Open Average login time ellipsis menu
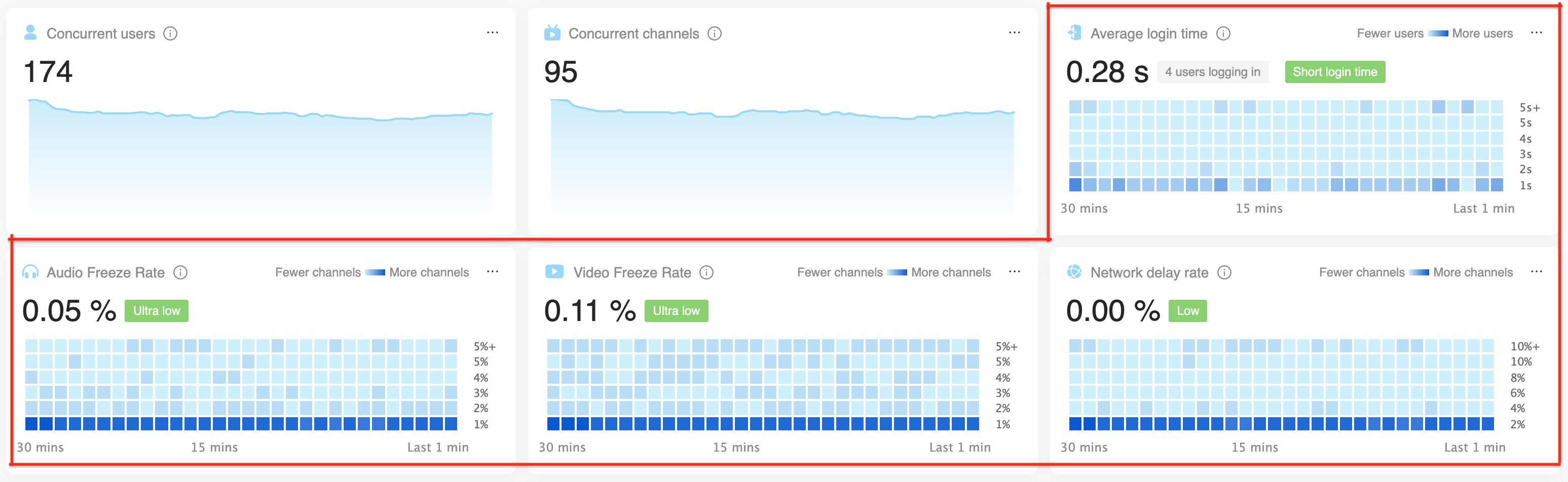 point(1536,32)
